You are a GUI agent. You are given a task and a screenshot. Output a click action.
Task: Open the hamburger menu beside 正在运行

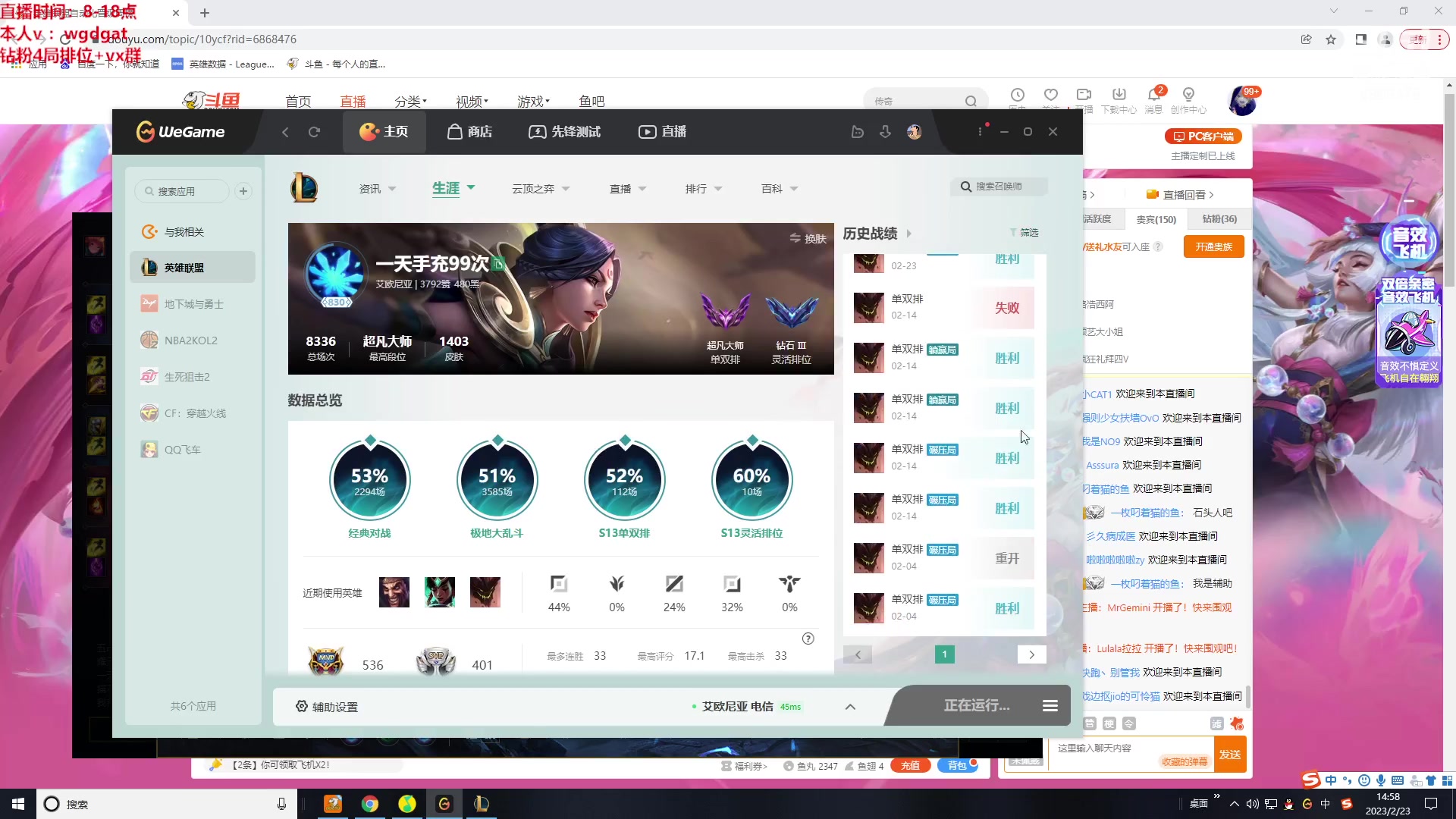pyautogui.click(x=1050, y=706)
